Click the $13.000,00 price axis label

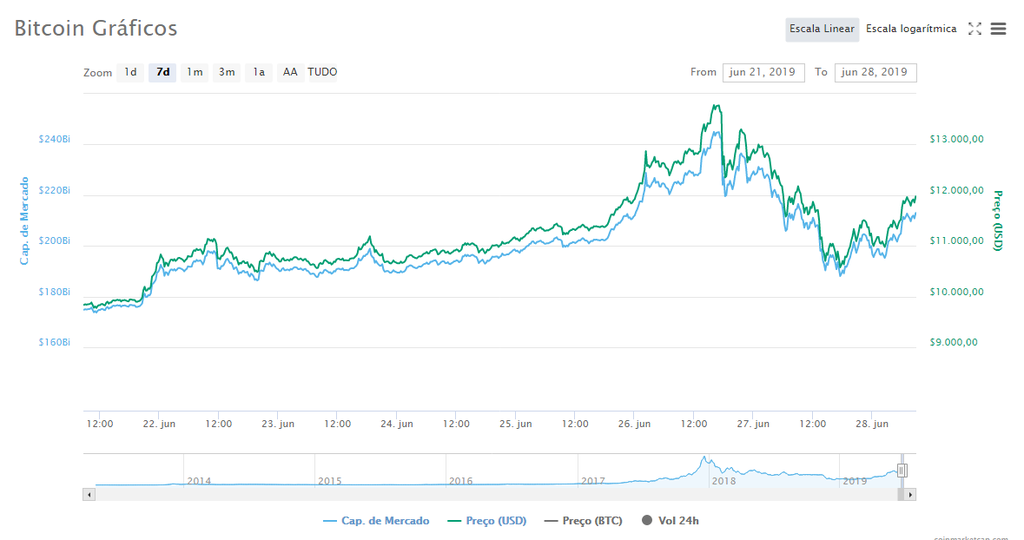point(957,140)
